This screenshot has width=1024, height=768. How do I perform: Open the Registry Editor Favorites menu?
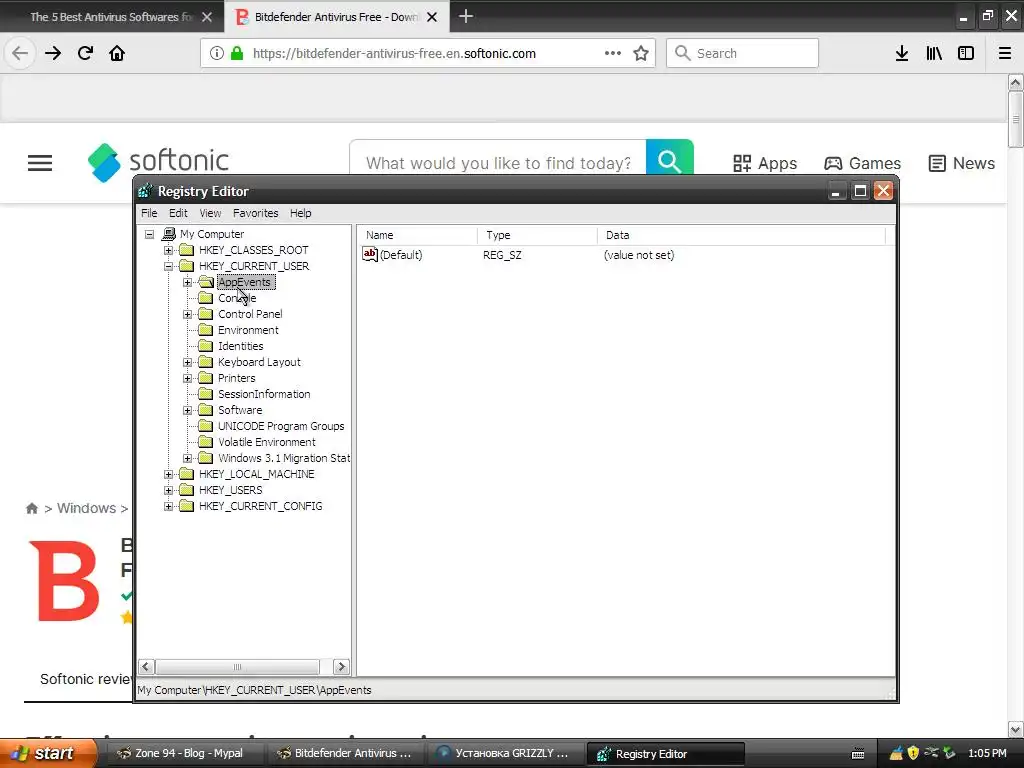tap(255, 213)
